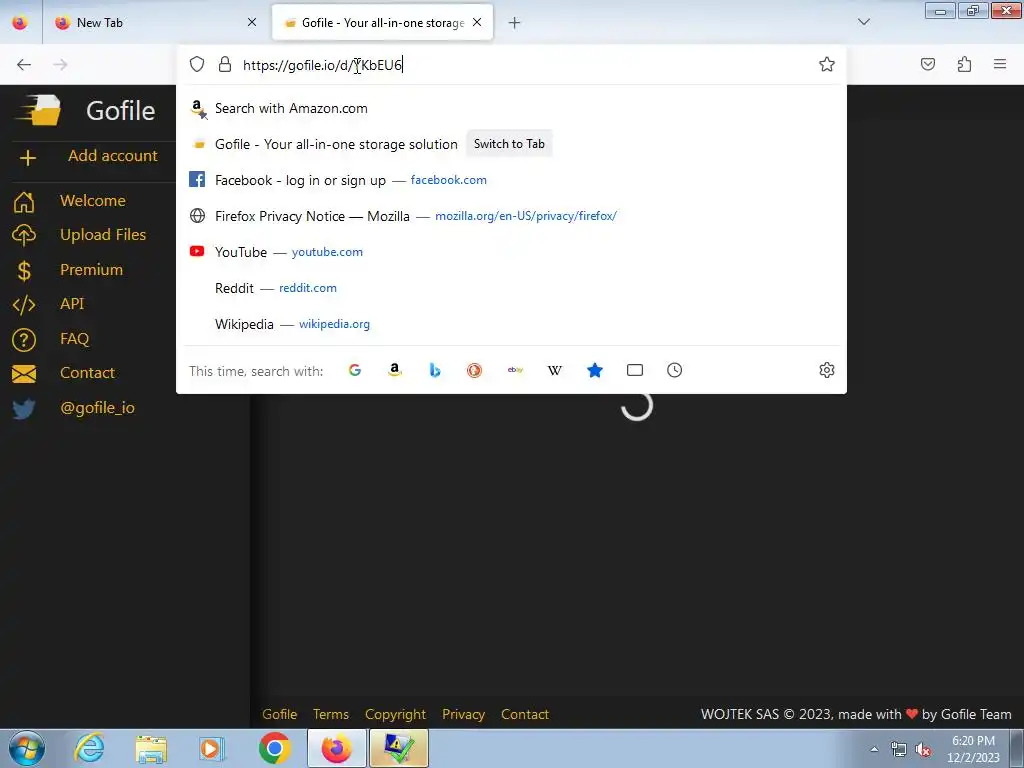
Task: Click the Welcome home icon
Action: click(24, 202)
